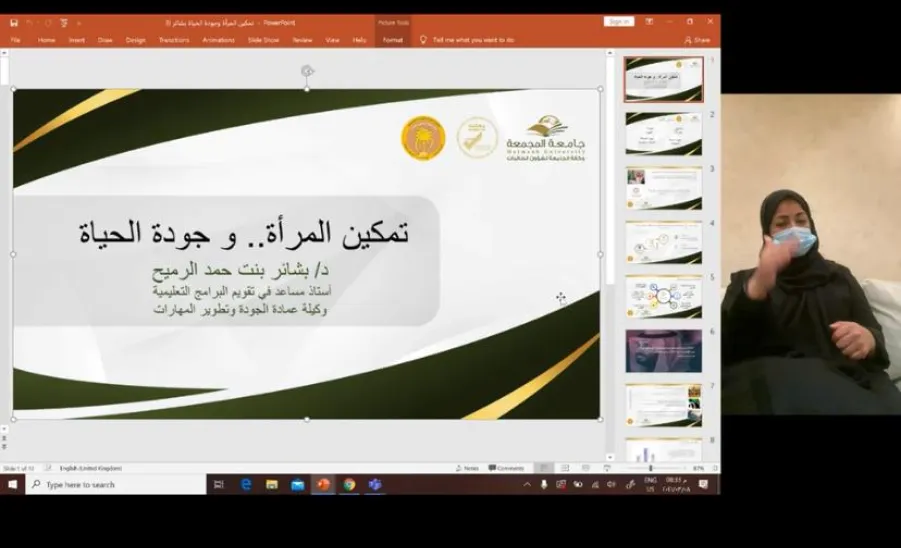The width and height of the screenshot is (901, 548).
Task: Select slide 2 thumbnail in the panel
Action: pos(664,134)
